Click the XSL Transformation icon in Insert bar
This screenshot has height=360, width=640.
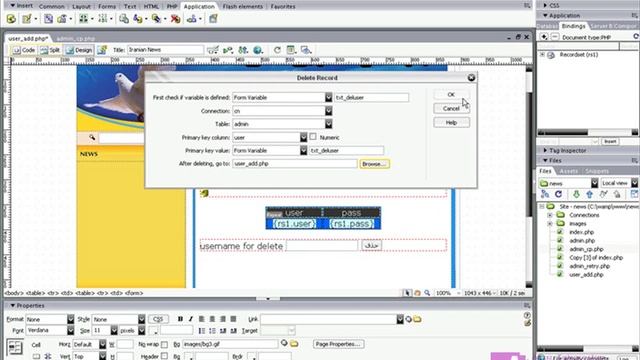point(213,19)
